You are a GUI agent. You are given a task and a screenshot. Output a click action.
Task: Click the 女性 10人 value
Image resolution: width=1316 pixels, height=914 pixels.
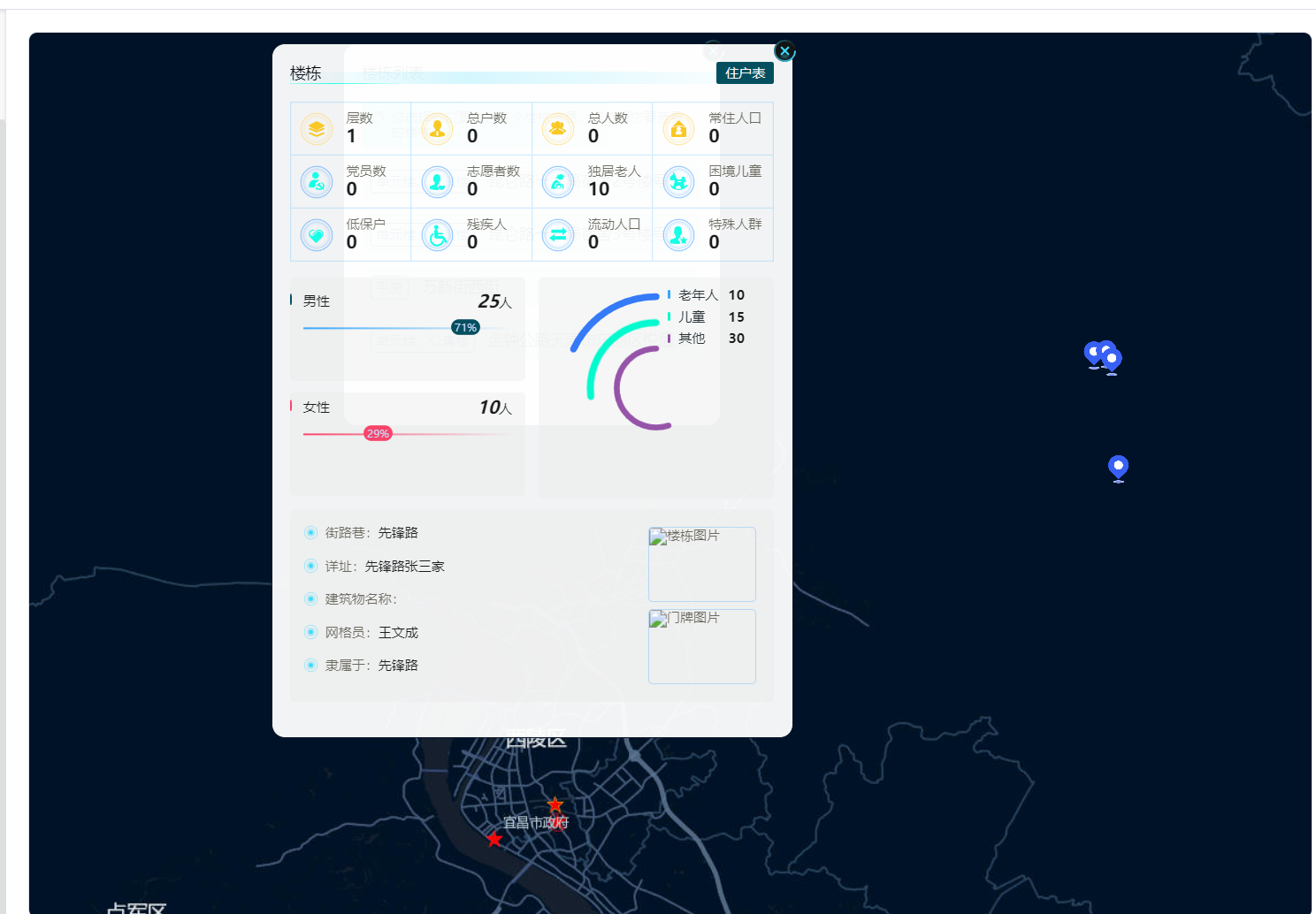click(495, 407)
